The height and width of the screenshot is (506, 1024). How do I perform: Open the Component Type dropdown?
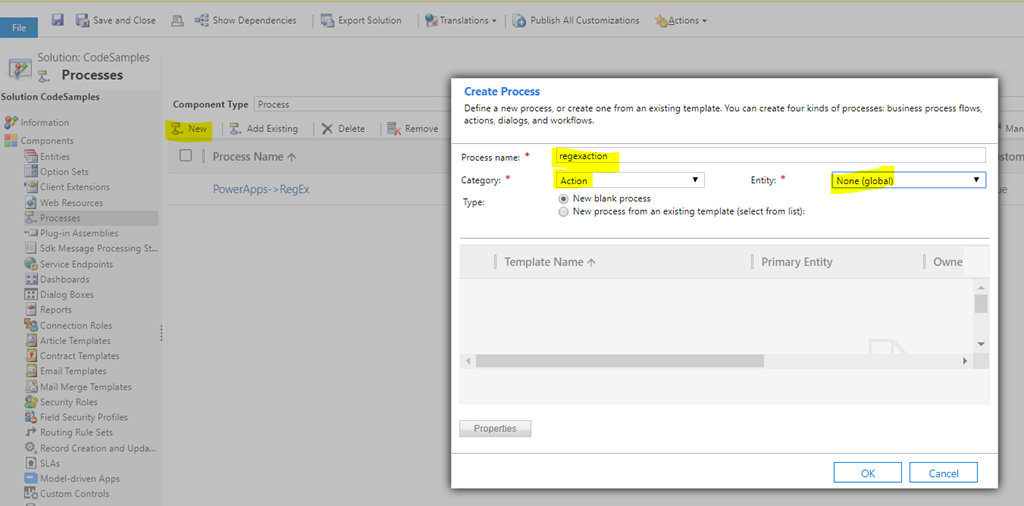353,104
